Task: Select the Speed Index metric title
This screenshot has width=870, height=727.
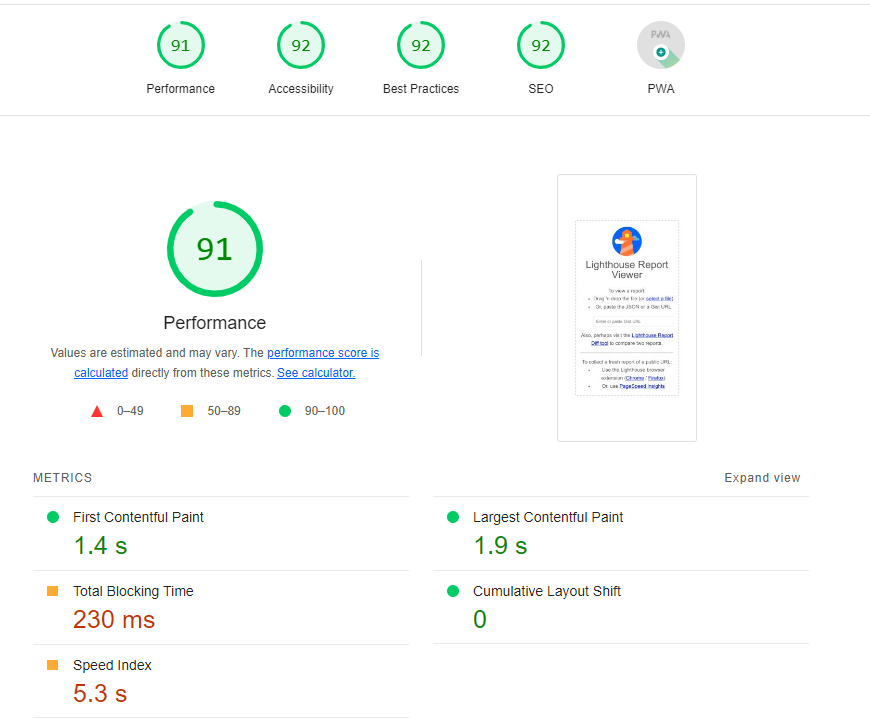Action: 112,665
